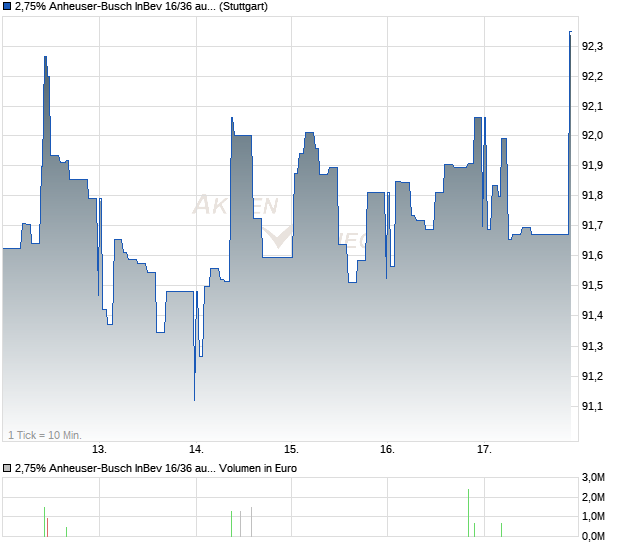Viewport: 620px width, 546px height.
Task: Click the 2,0M volume axis label
Action: tap(593, 497)
